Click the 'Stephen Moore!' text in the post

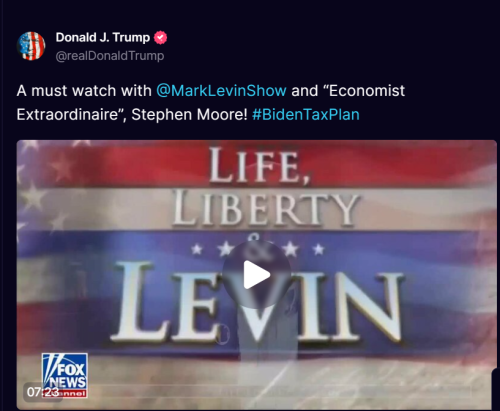(x=189, y=115)
